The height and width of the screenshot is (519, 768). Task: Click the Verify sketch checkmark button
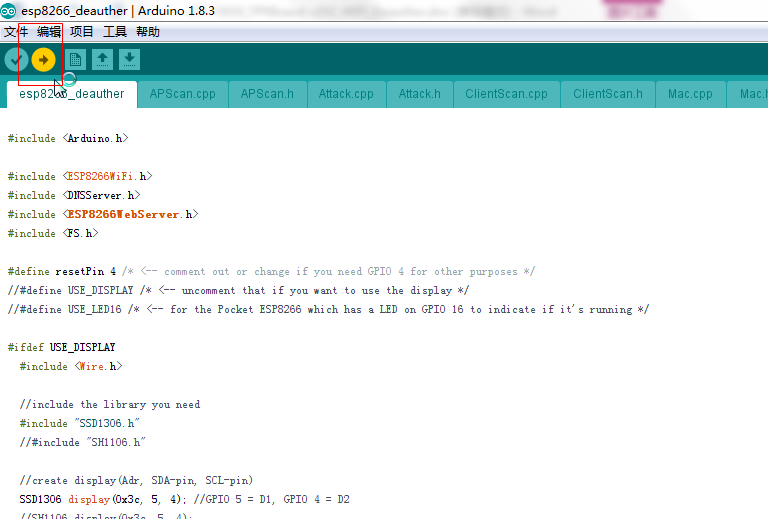(16, 60)
